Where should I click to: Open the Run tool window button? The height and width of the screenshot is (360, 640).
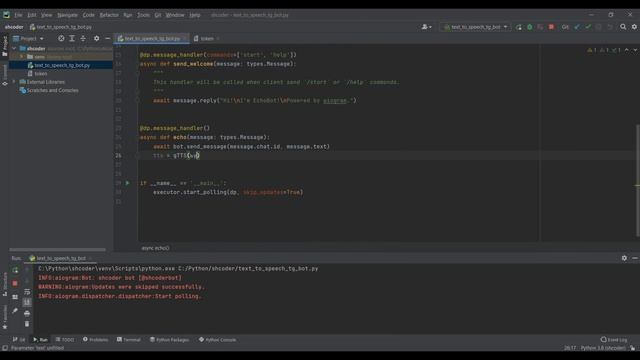40,340
